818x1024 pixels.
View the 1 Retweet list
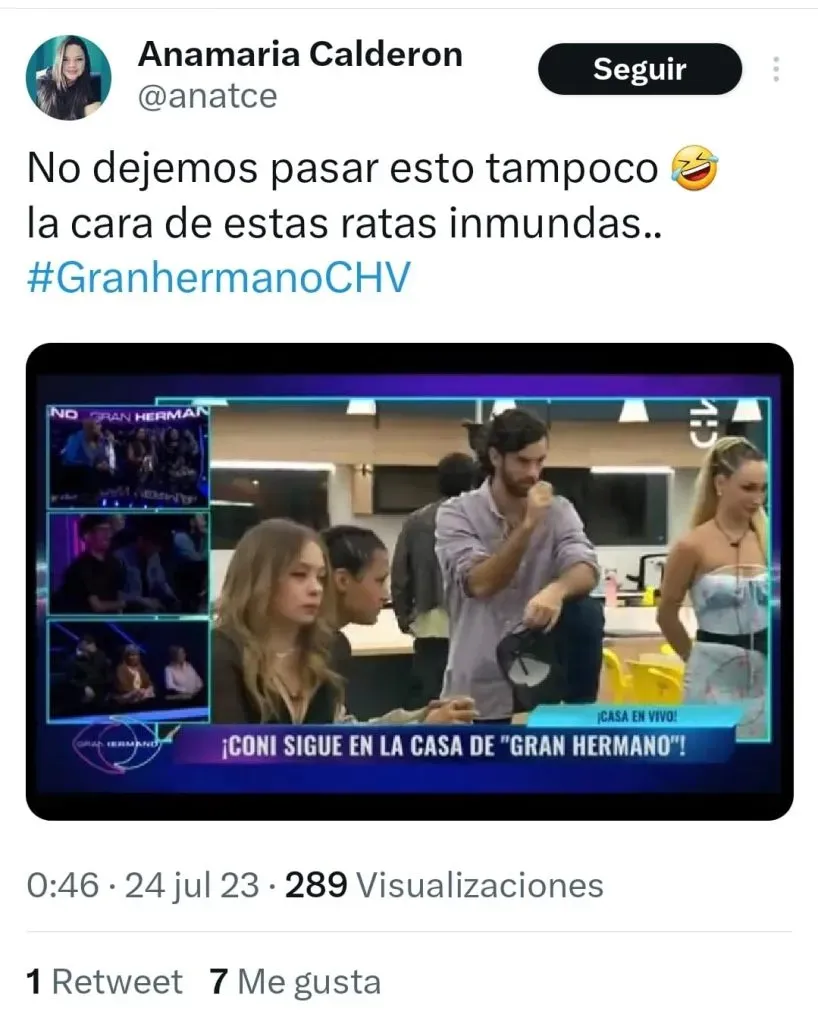tap(104, 982)
